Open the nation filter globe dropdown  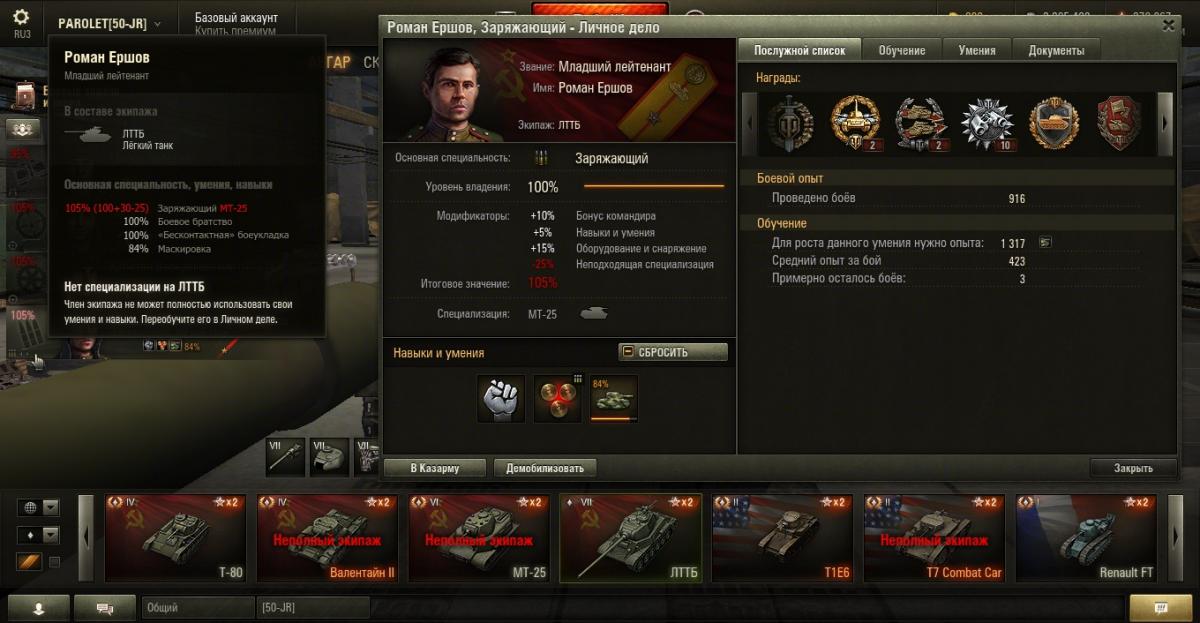tap(39, 507)
